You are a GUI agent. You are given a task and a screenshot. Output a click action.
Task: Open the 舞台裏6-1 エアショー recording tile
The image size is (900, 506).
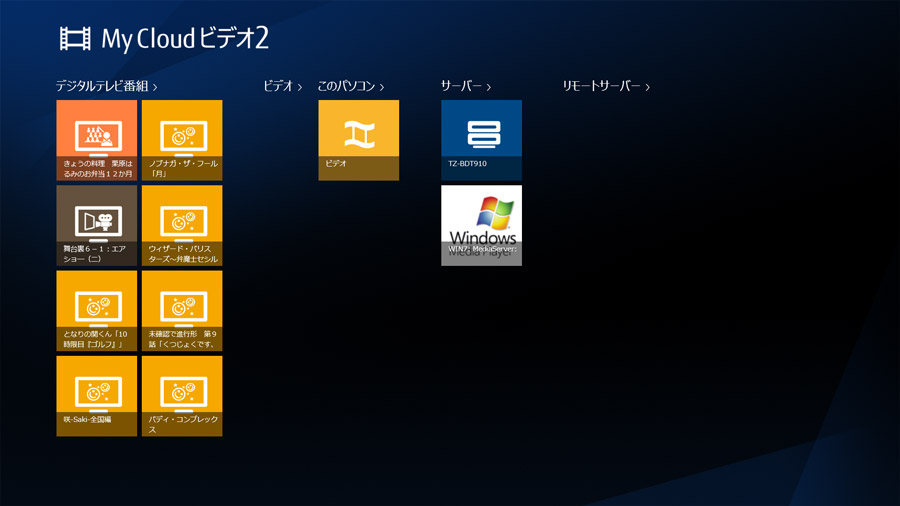pyautogui.click(x=97, y=225)
